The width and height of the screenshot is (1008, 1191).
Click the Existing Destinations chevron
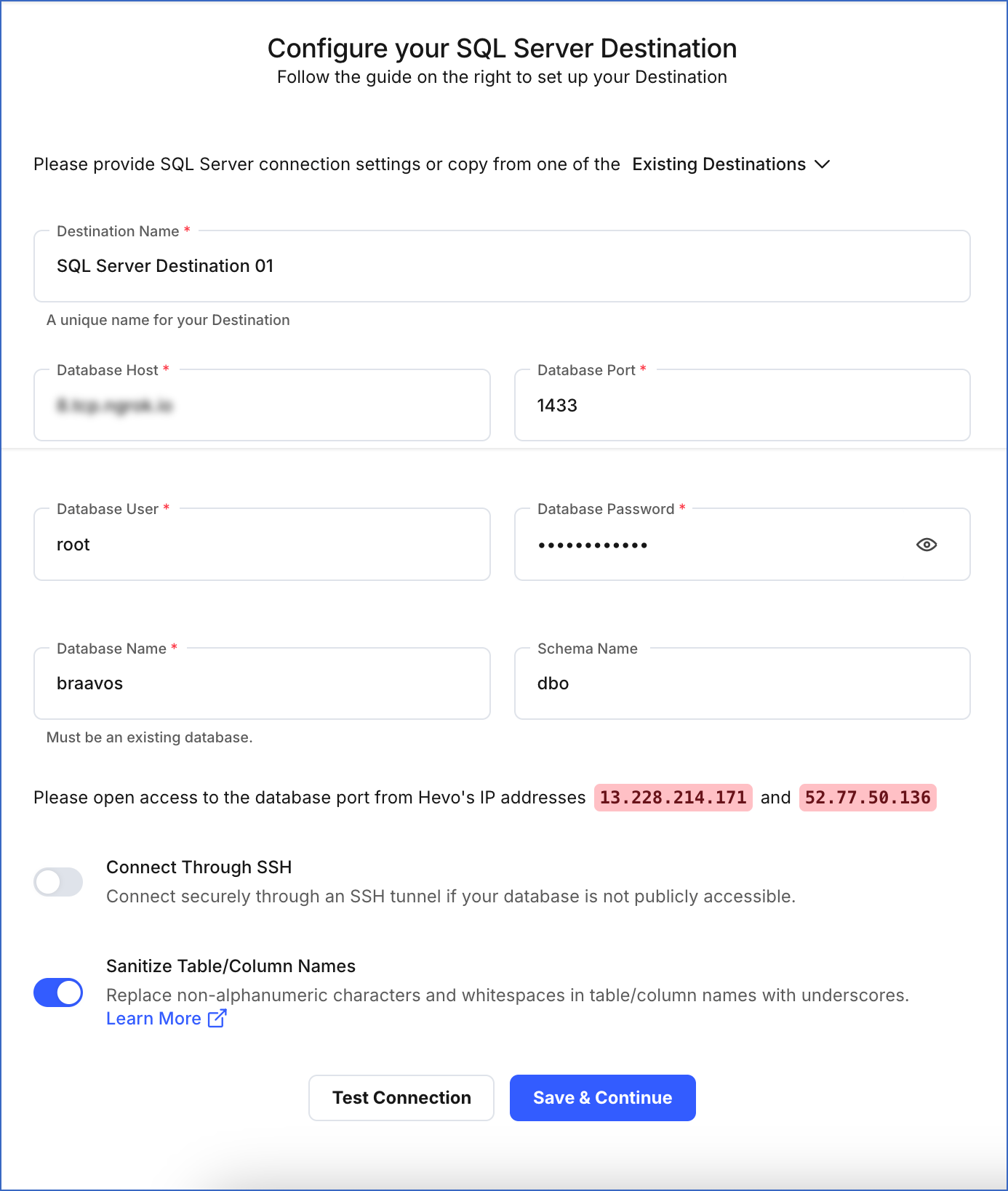click(822, 164)
